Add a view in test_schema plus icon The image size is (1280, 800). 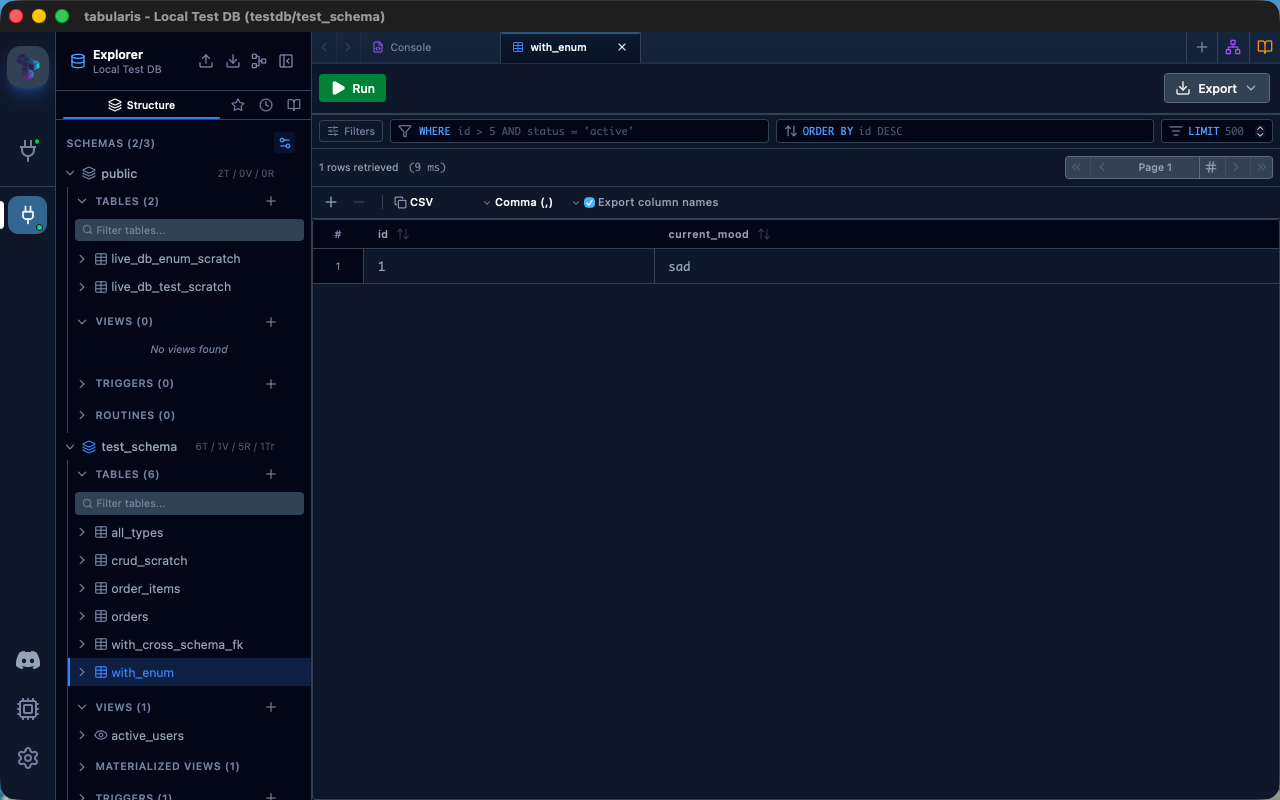(271, 707)
